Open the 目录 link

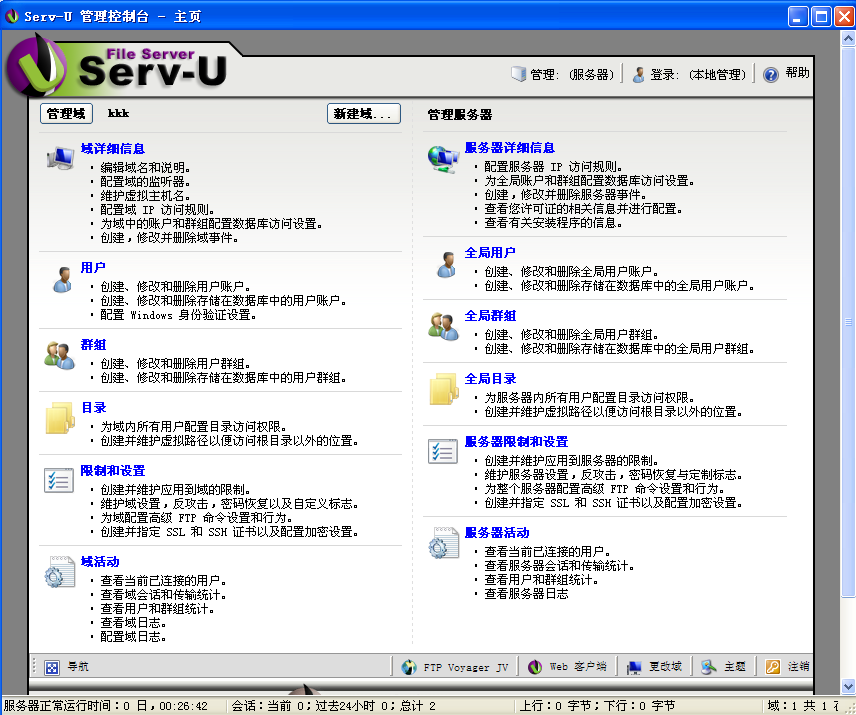coord(93,407)
